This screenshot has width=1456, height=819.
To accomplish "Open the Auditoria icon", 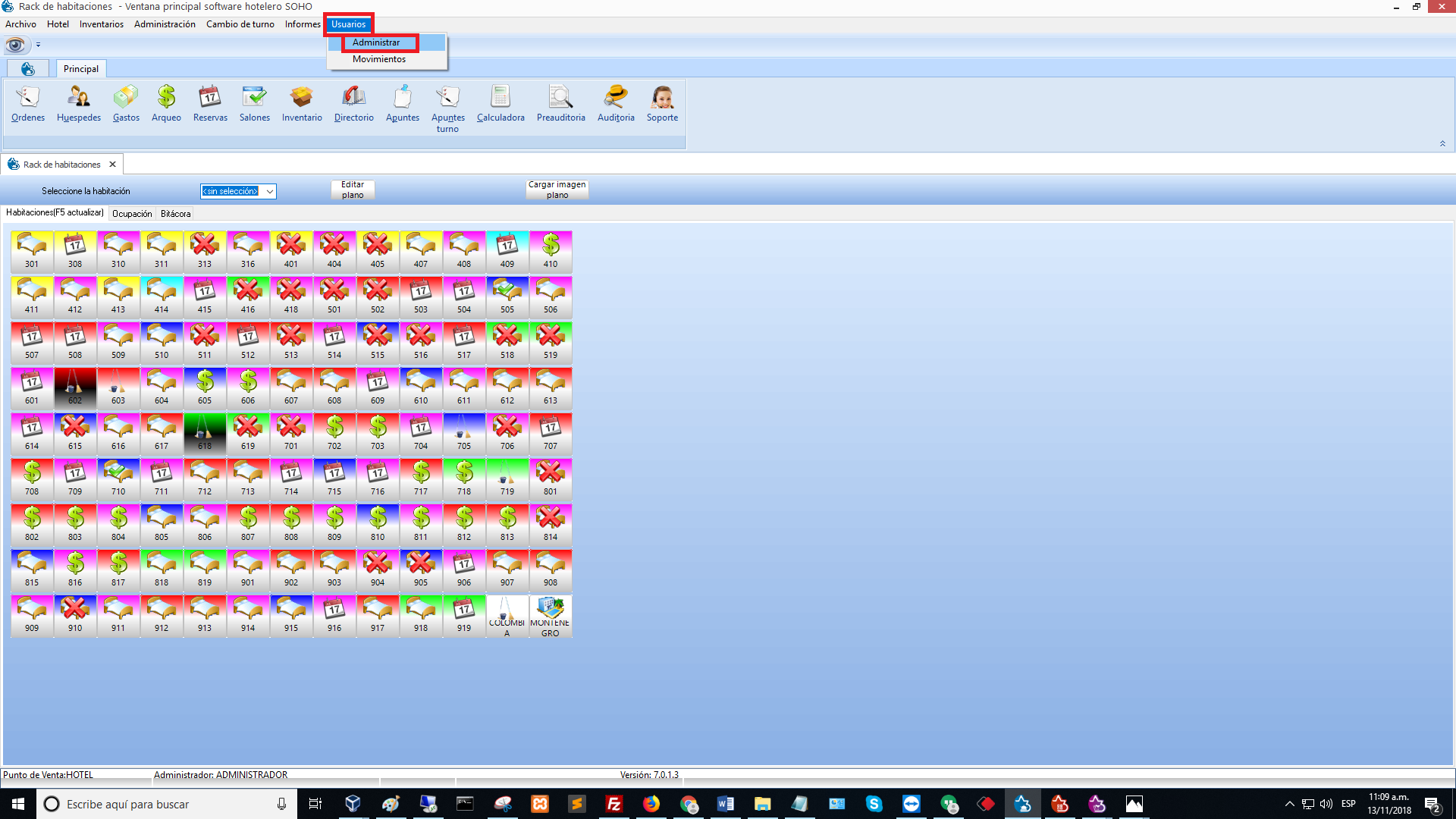I will tap(616, 103).
